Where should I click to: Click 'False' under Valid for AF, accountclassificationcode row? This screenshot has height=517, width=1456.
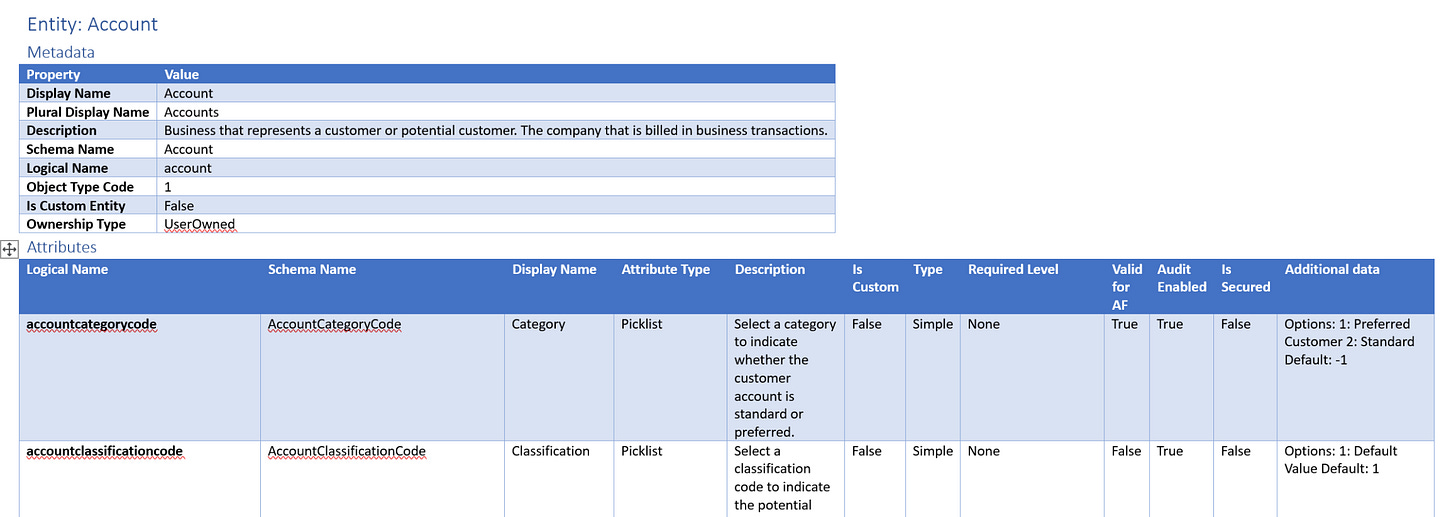[1126, 451]
